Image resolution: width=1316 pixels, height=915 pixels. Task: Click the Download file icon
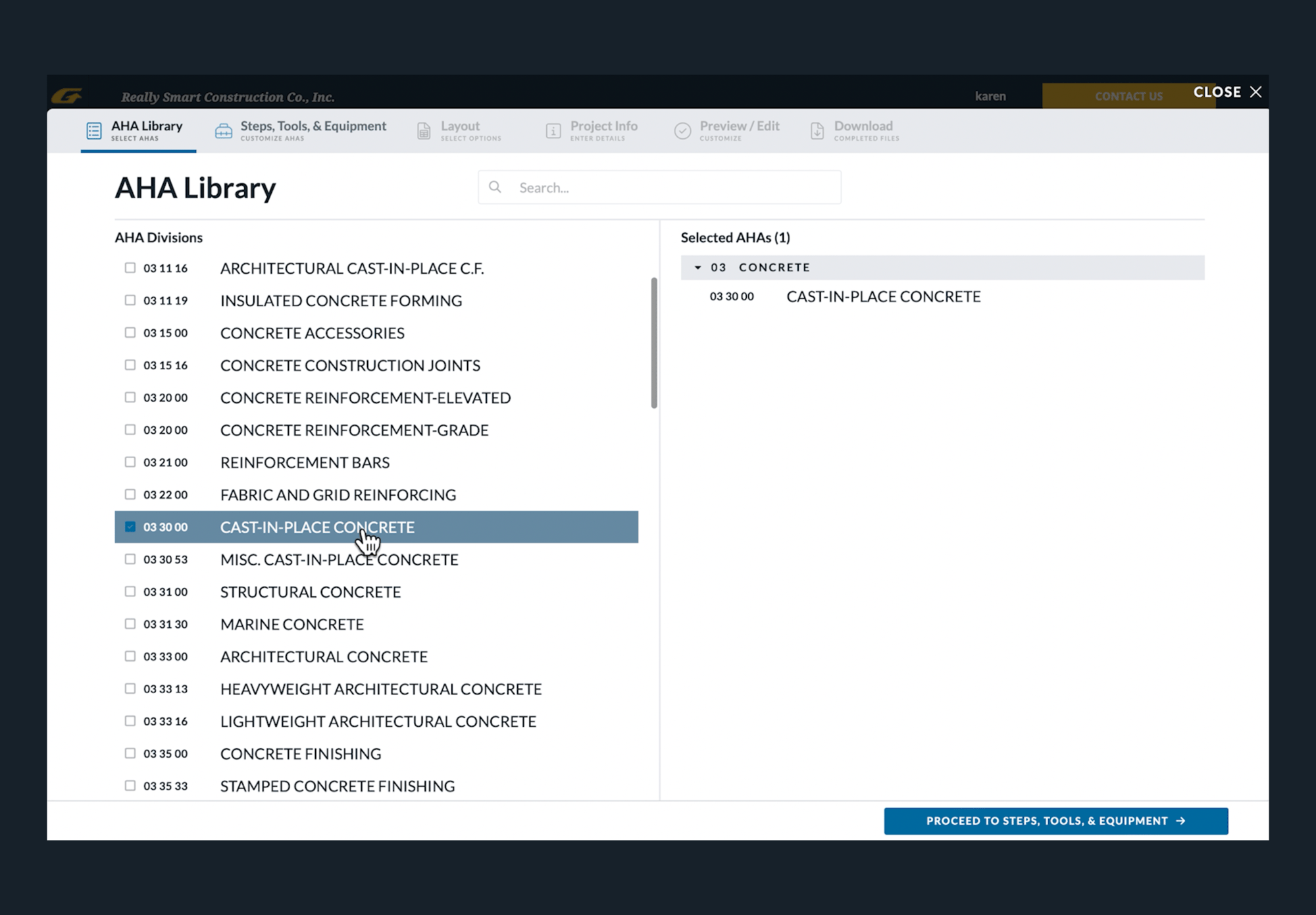pyautogui.click(x=817, y=130)
